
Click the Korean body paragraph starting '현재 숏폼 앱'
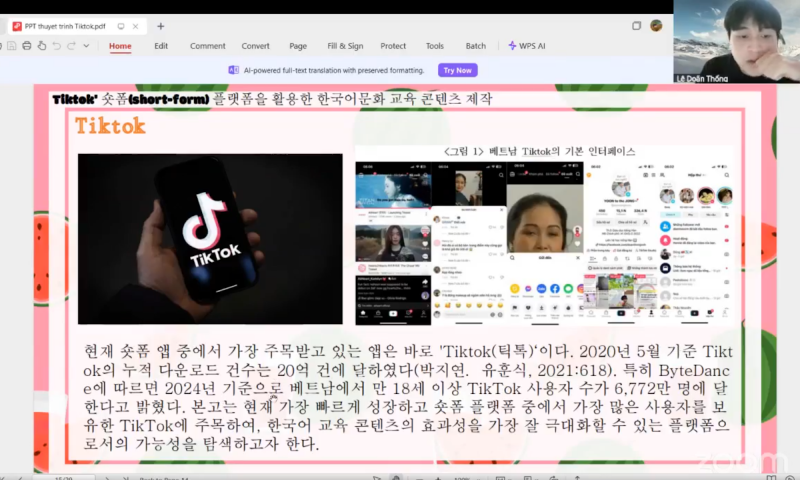tap(408, 397)
